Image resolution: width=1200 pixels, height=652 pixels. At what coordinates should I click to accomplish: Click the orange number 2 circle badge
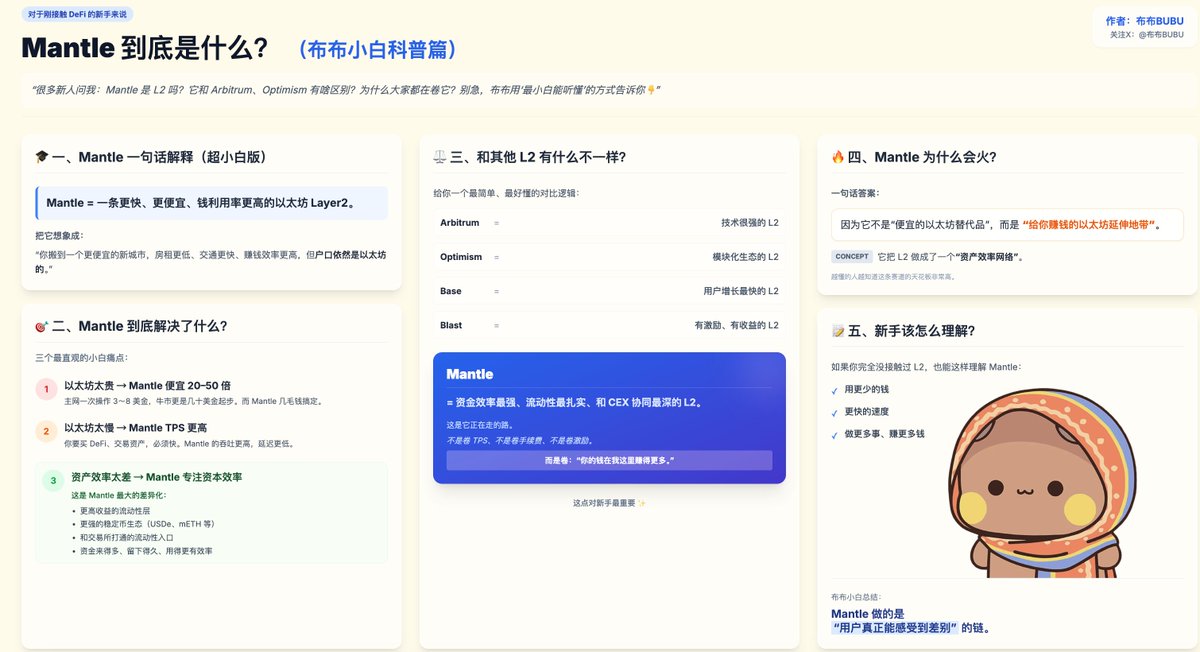click(46, 432)
